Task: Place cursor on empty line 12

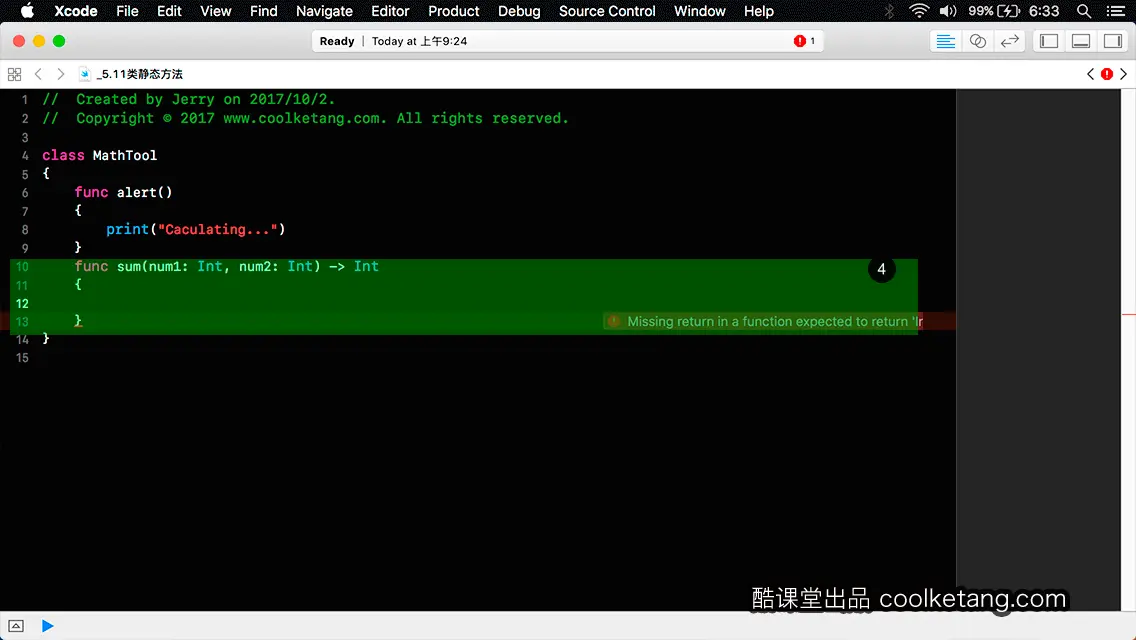Action: point(464,303)
